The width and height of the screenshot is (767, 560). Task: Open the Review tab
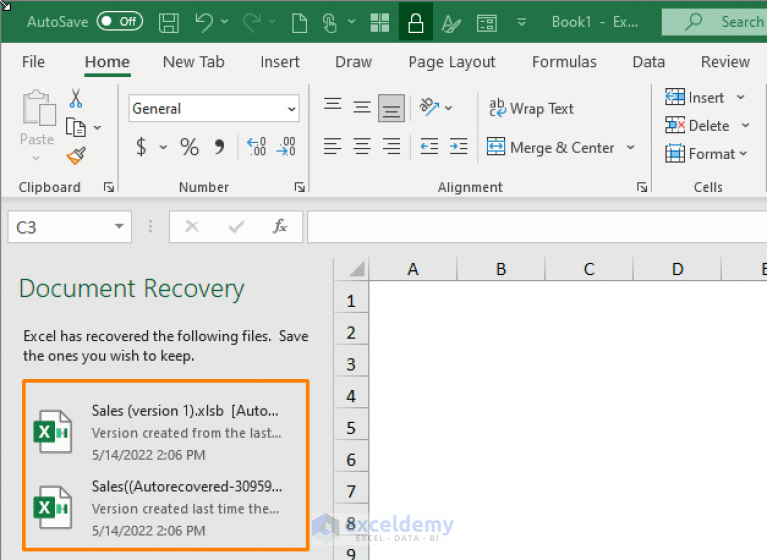pos(725,62)
